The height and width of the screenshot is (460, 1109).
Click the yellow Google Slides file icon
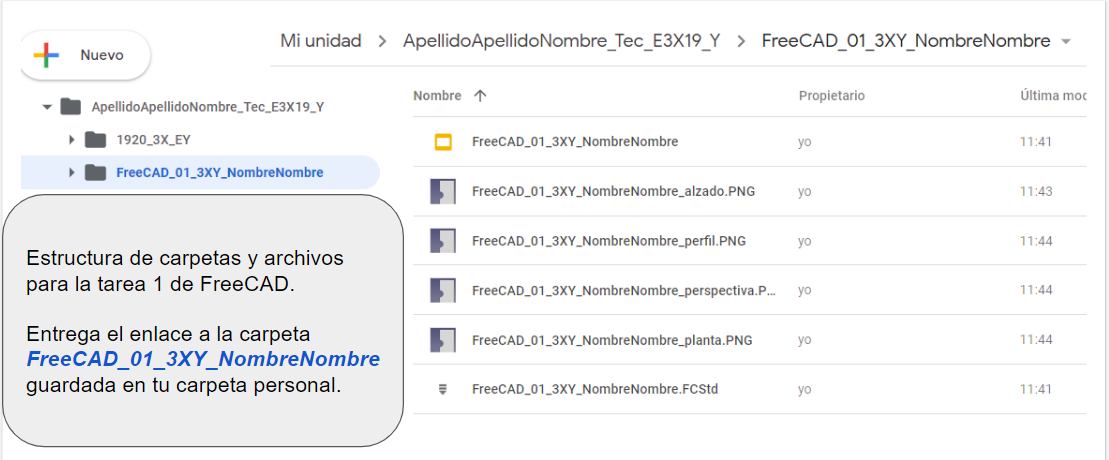click(x=443, y=142)
